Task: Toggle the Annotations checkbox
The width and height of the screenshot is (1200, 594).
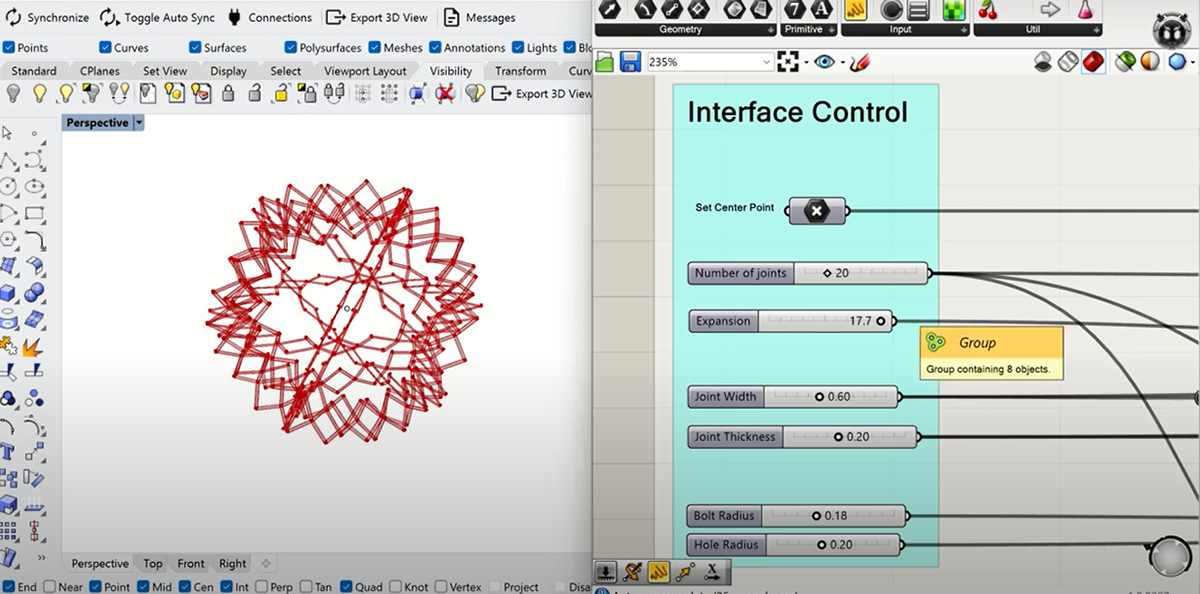Action: click(434, 47)
